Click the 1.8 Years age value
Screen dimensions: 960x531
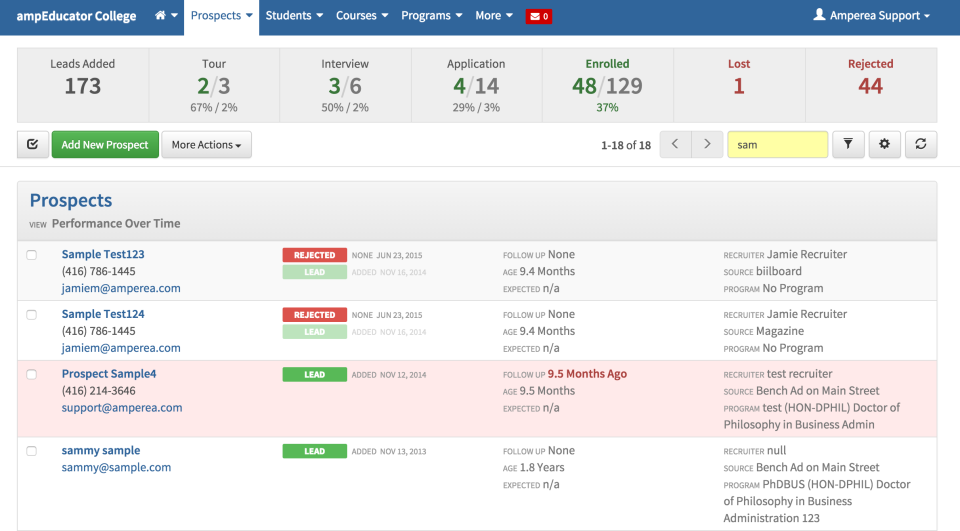(x=542, y=467)
